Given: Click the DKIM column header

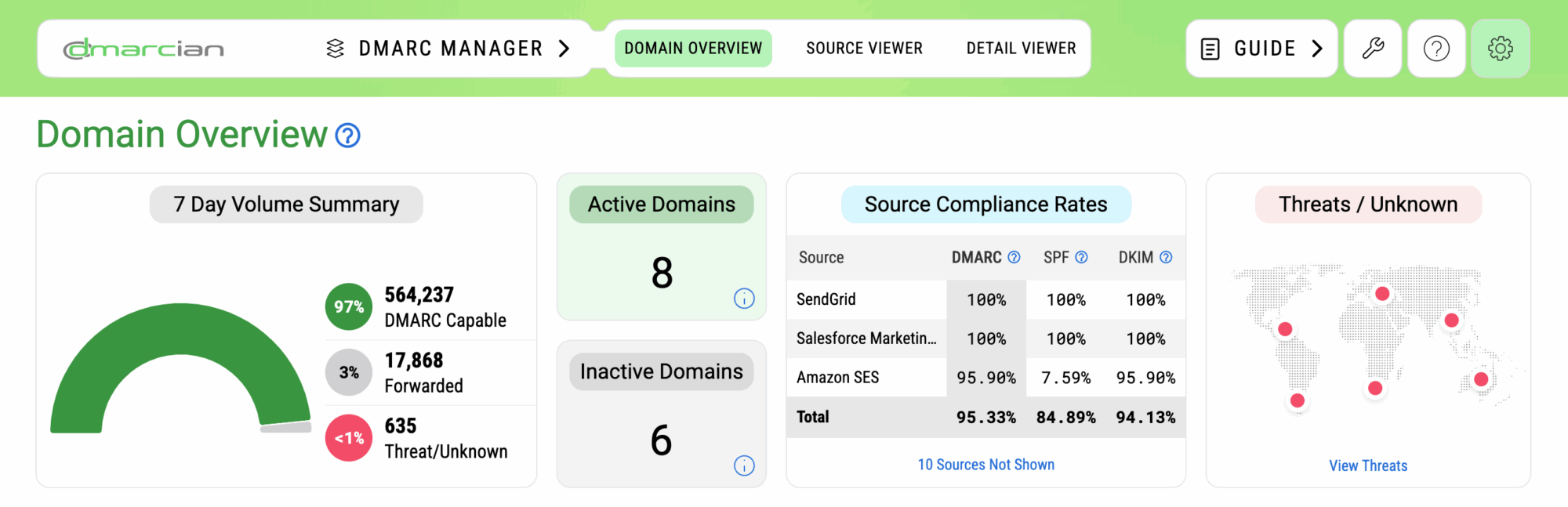Looking at the screenshot, I should [x=1136, y=257].
